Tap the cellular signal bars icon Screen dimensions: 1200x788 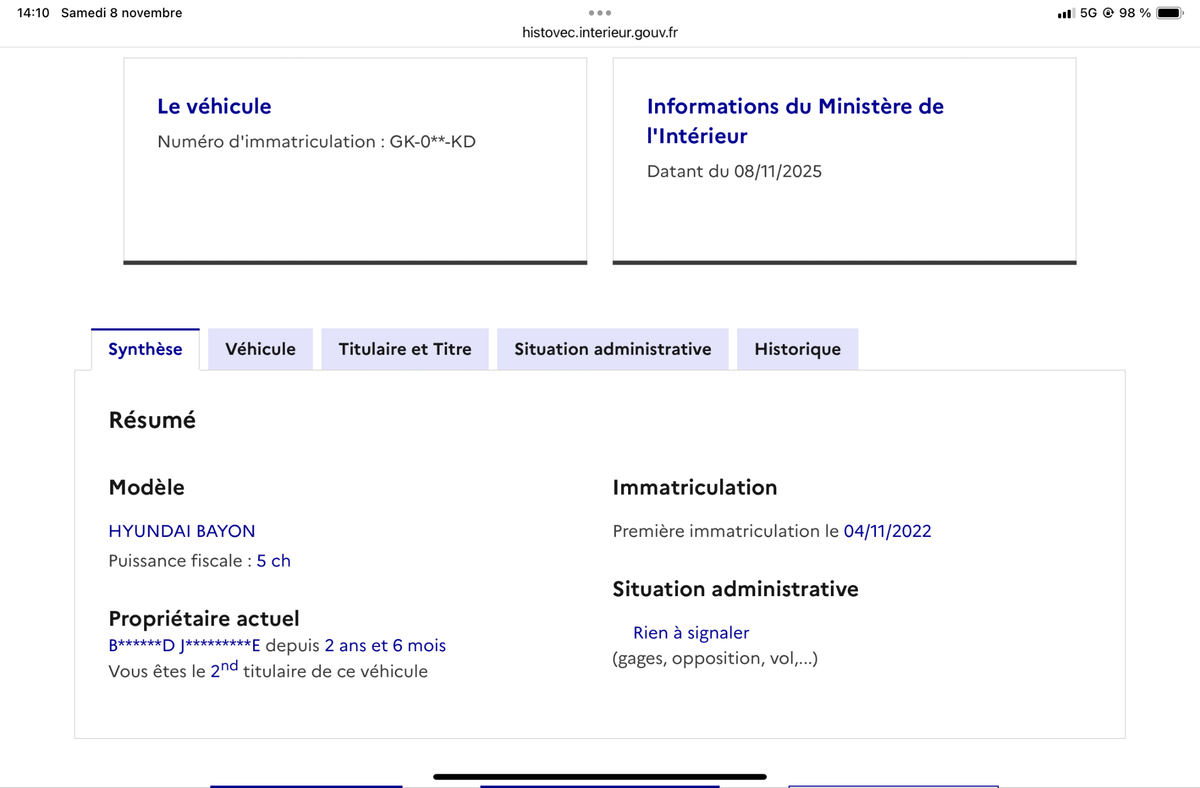[1066, 13]
